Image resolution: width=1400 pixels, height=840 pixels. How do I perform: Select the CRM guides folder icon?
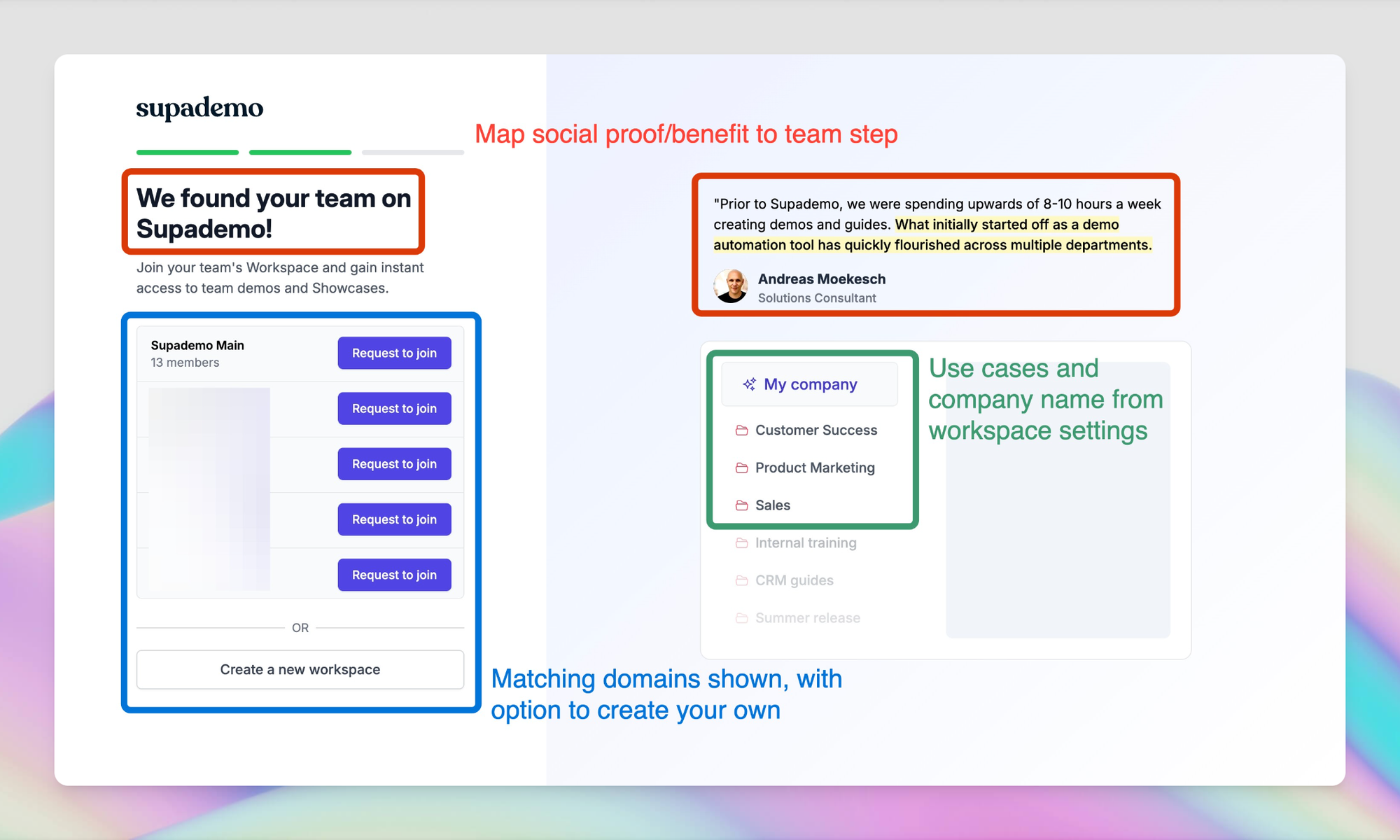(742, 580)
